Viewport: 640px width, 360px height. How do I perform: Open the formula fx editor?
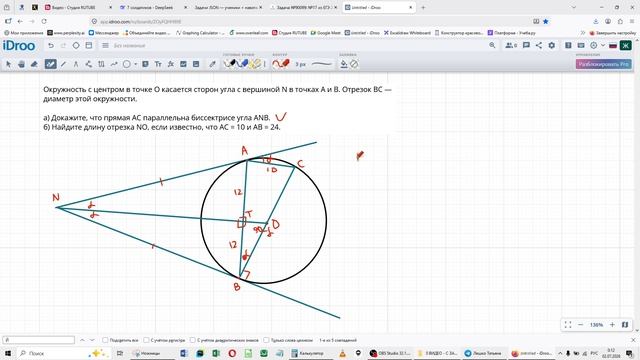[x=171, y=64]
